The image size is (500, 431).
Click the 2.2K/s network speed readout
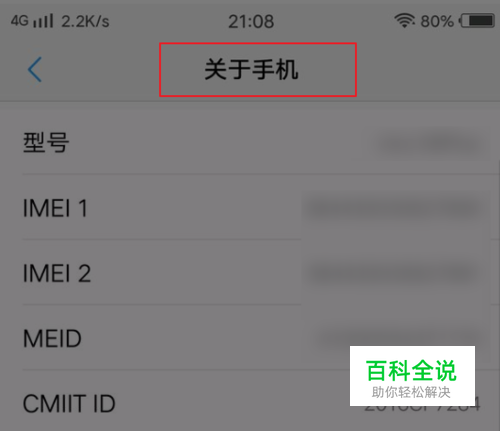pos(85,22)
